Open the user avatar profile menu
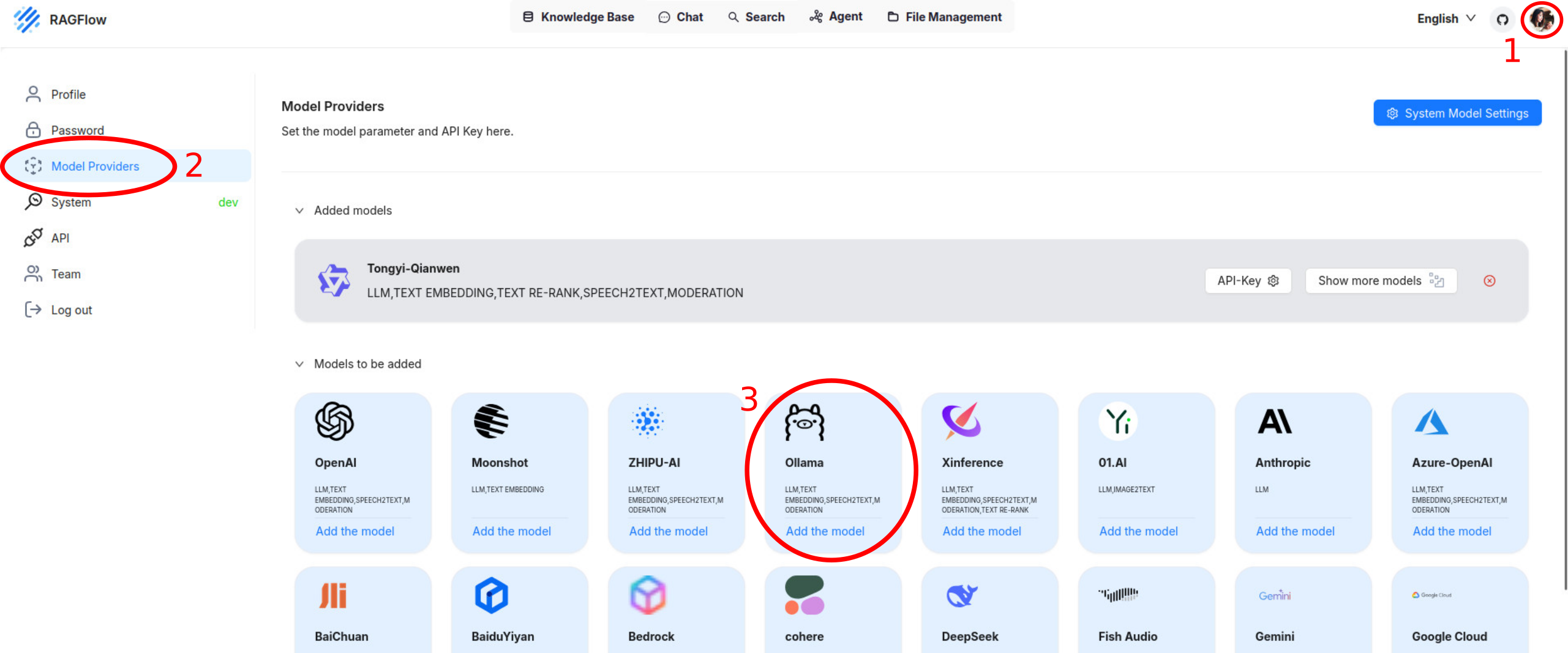Screen dimensions: 1568x653 coord(1541,20)
